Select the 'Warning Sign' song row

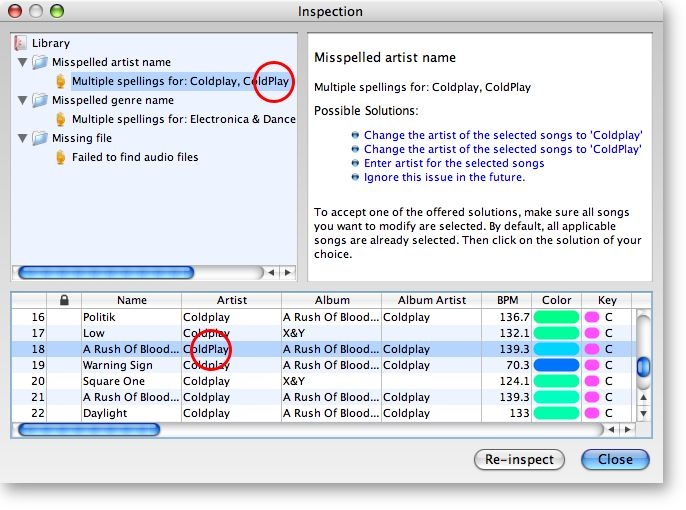pos(323,365)
